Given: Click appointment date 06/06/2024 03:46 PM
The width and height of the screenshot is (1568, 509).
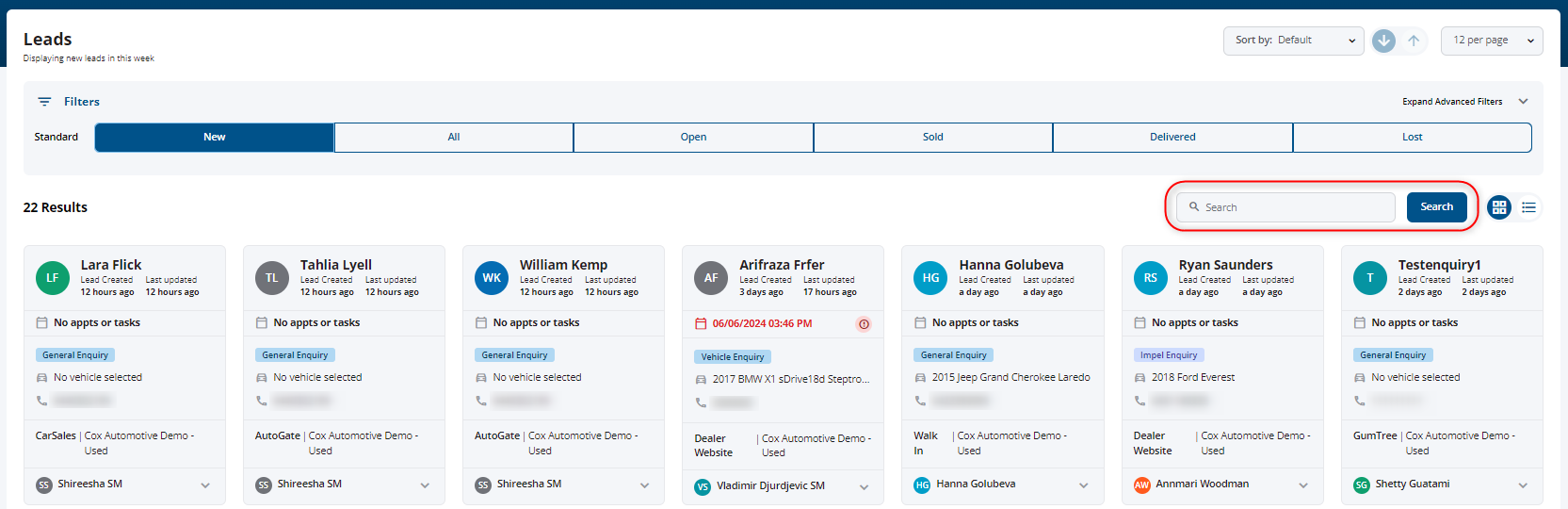Looking at the screenshot, I should (x=762, y=324).
